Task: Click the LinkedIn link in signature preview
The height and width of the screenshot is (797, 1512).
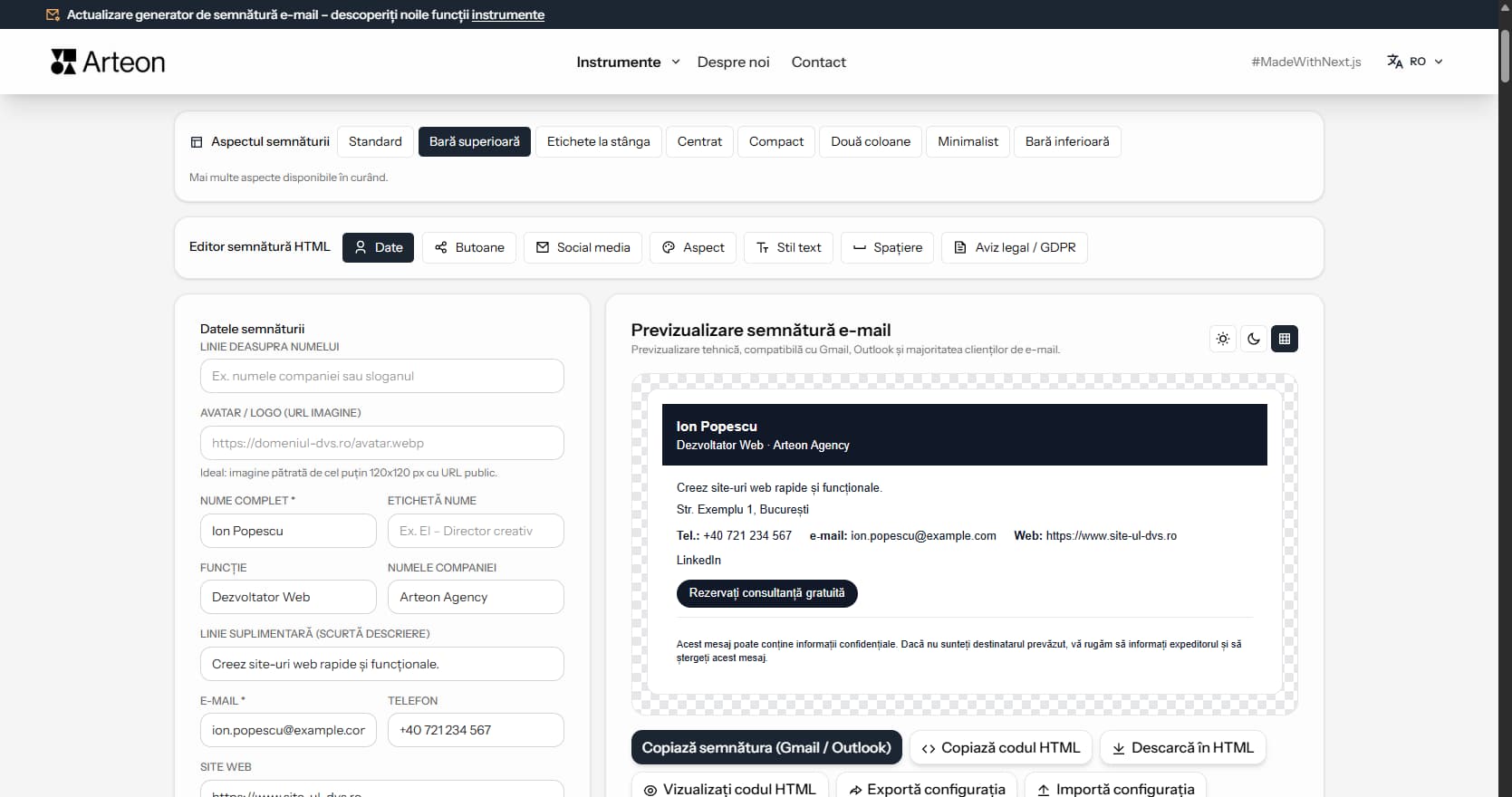Action: click(698, 560)
